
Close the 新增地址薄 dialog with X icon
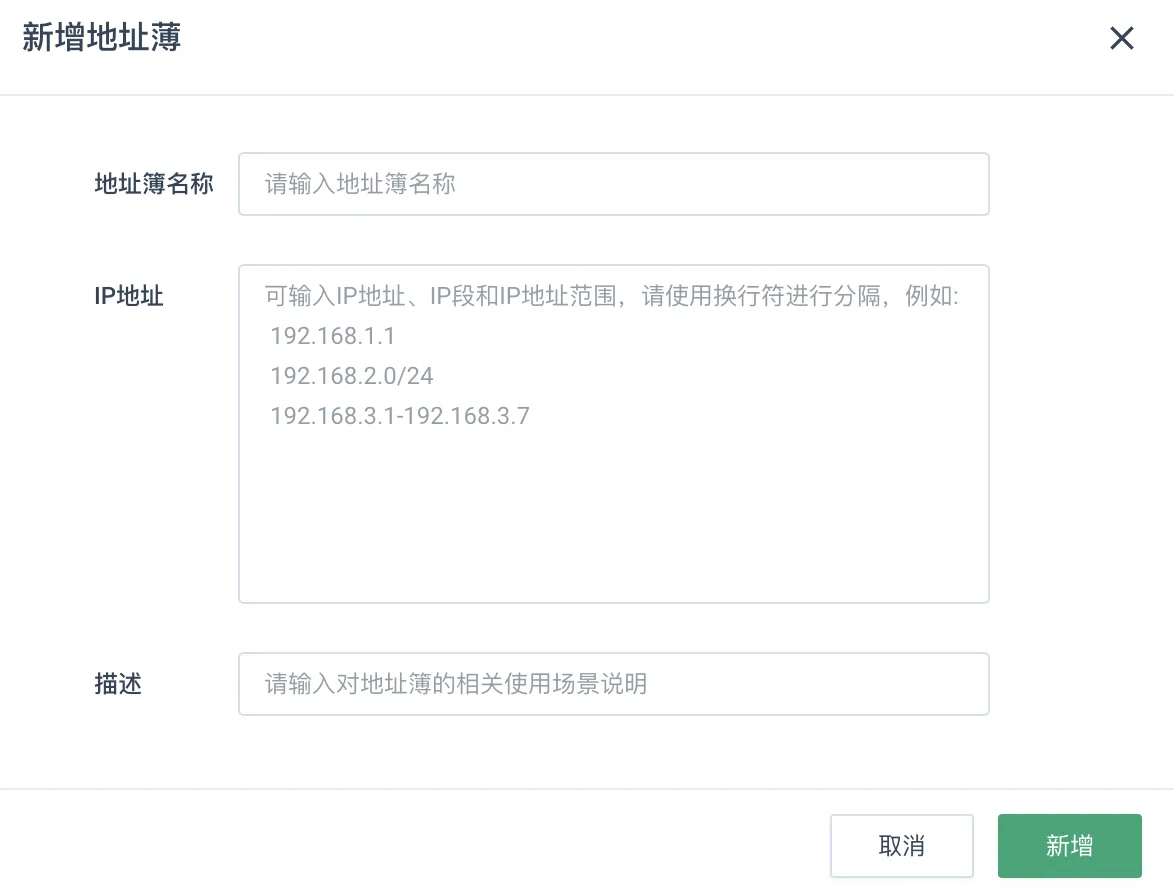pos(1121,37)
